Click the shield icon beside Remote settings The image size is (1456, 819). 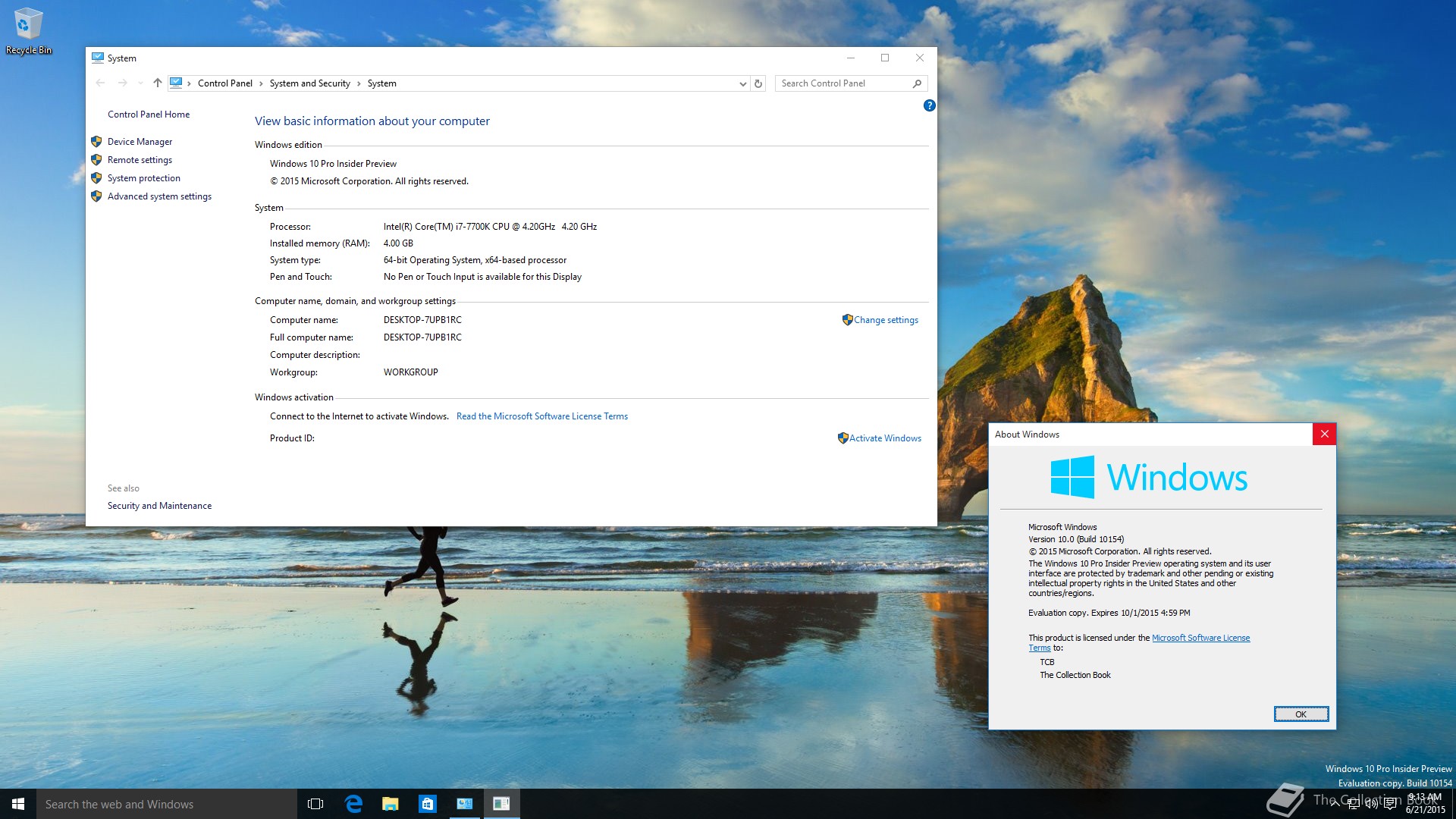[x=96, y=160]
